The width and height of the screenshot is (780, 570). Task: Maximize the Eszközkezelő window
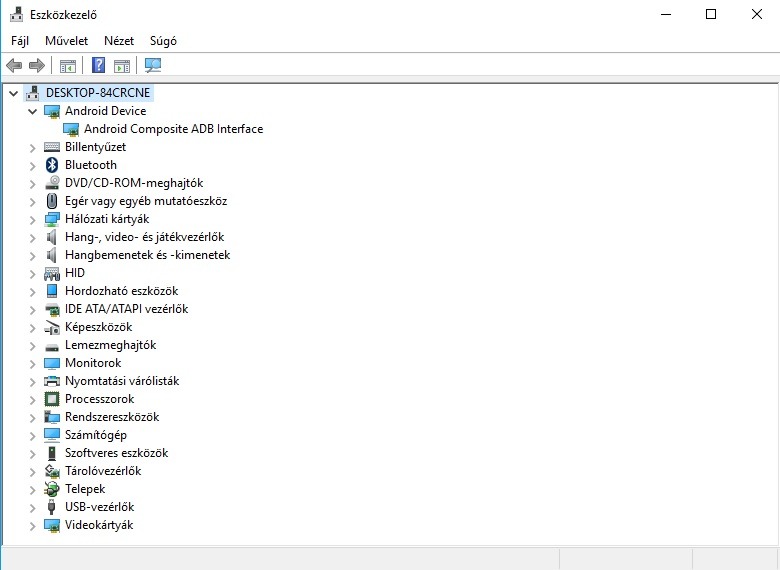pos(711,14)
